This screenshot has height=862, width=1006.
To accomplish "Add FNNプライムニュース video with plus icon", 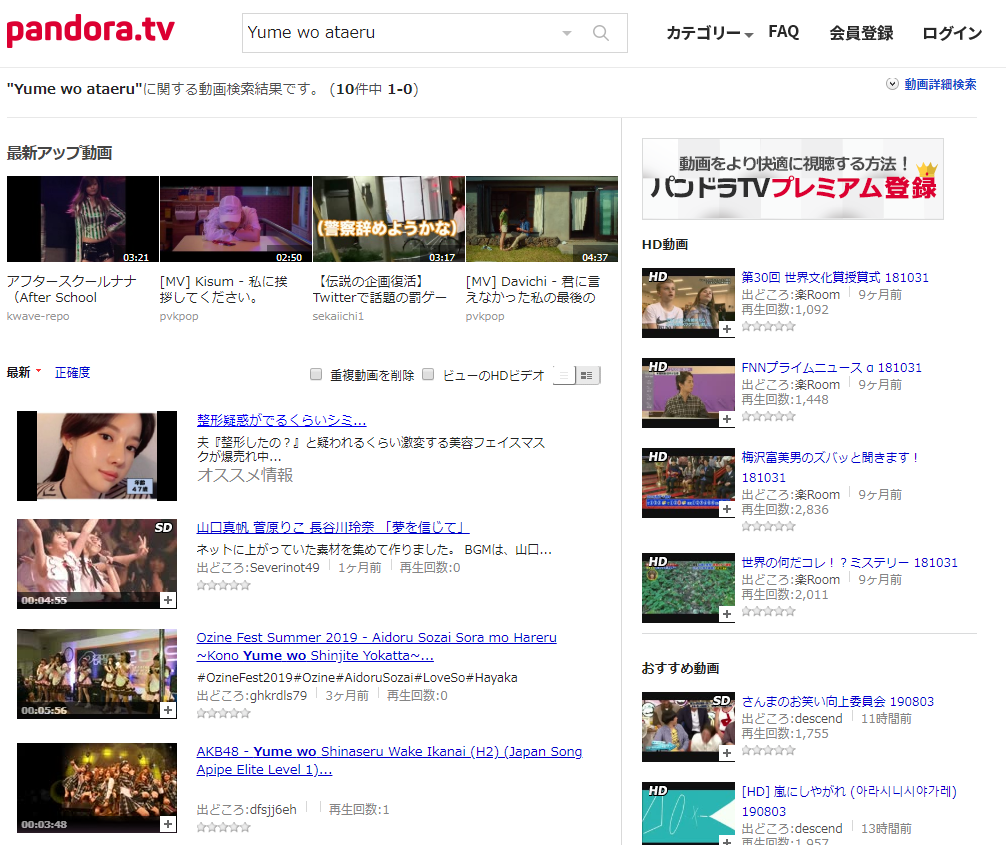I will pos(726,419).
